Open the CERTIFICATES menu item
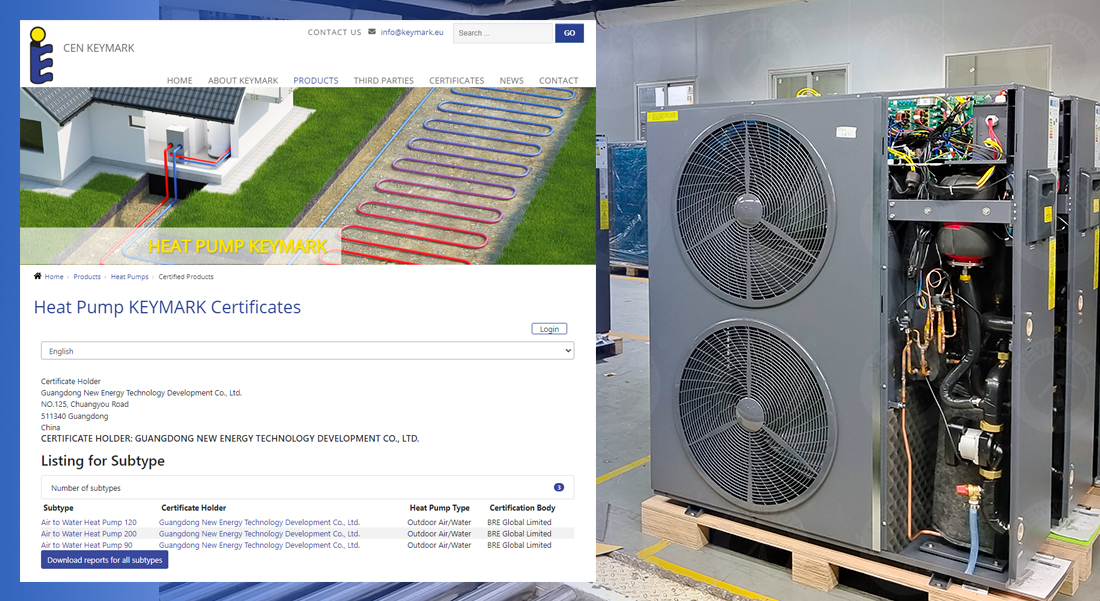The image size is (1100, 601). tap(457, 81)
